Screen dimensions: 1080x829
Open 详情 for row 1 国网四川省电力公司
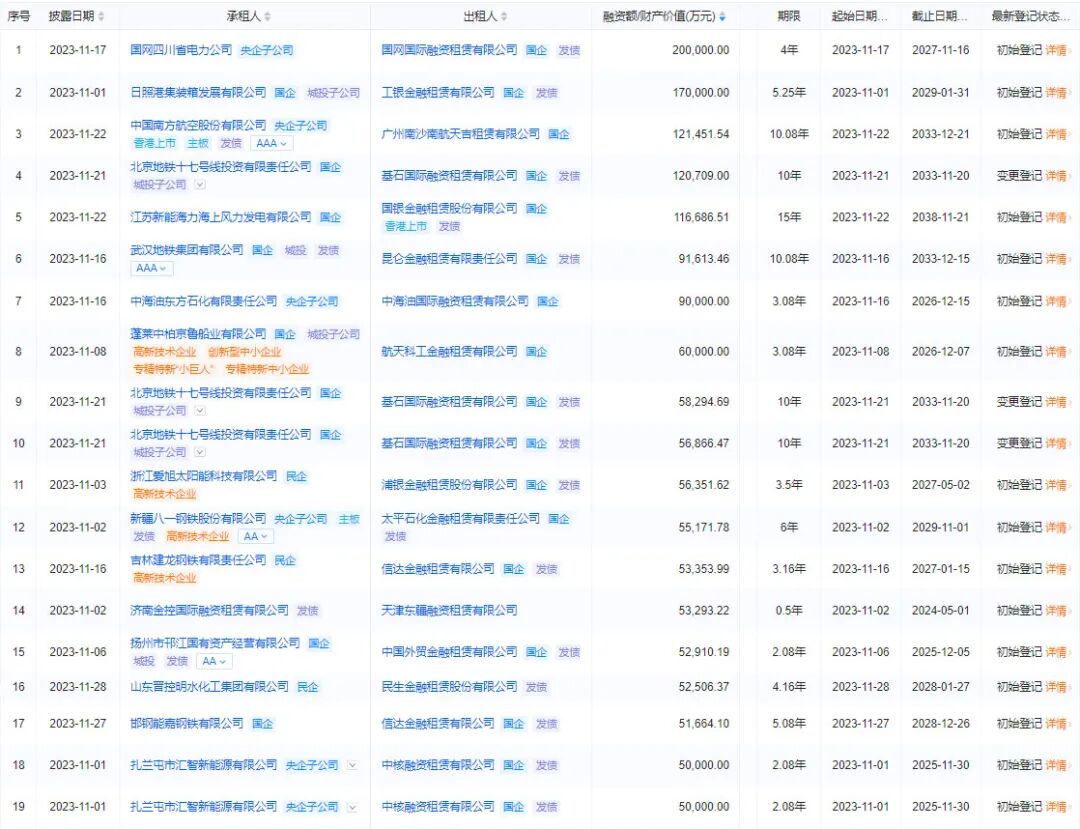1056,50
